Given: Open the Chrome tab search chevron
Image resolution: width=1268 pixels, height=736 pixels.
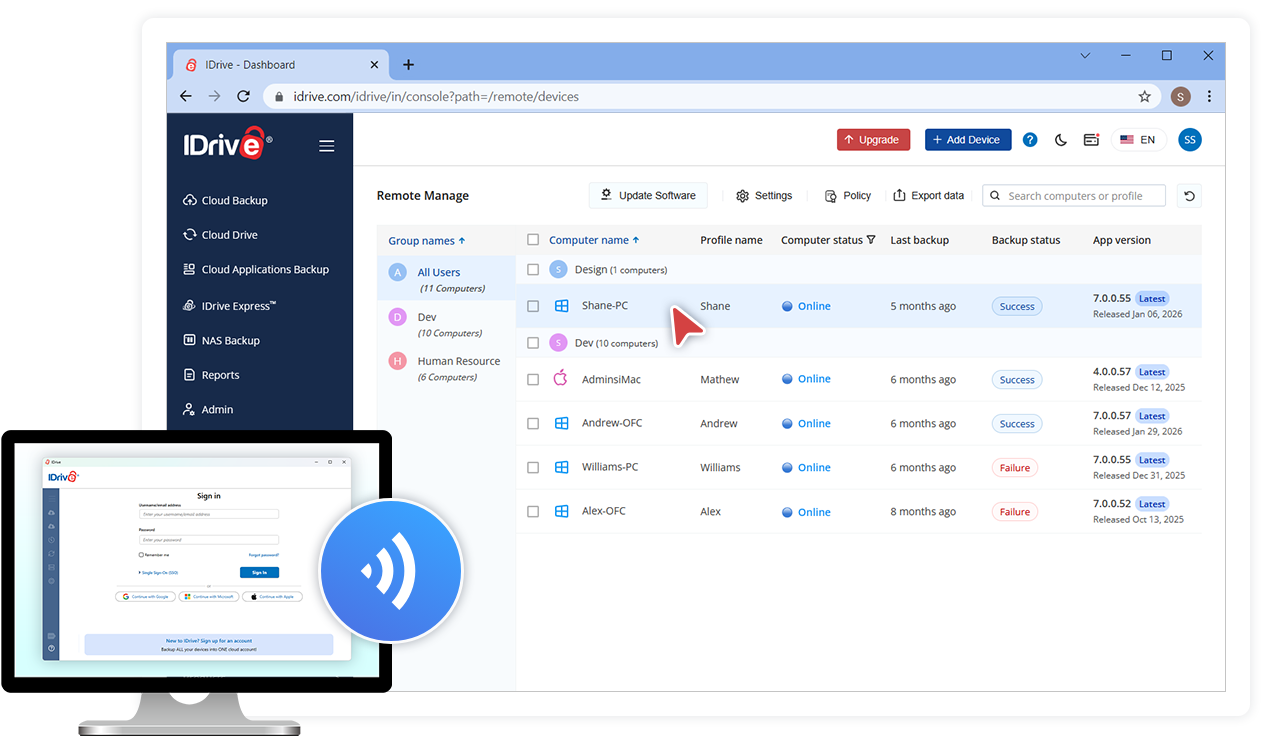Looking at the screenshot, I should click(1085, 56).
